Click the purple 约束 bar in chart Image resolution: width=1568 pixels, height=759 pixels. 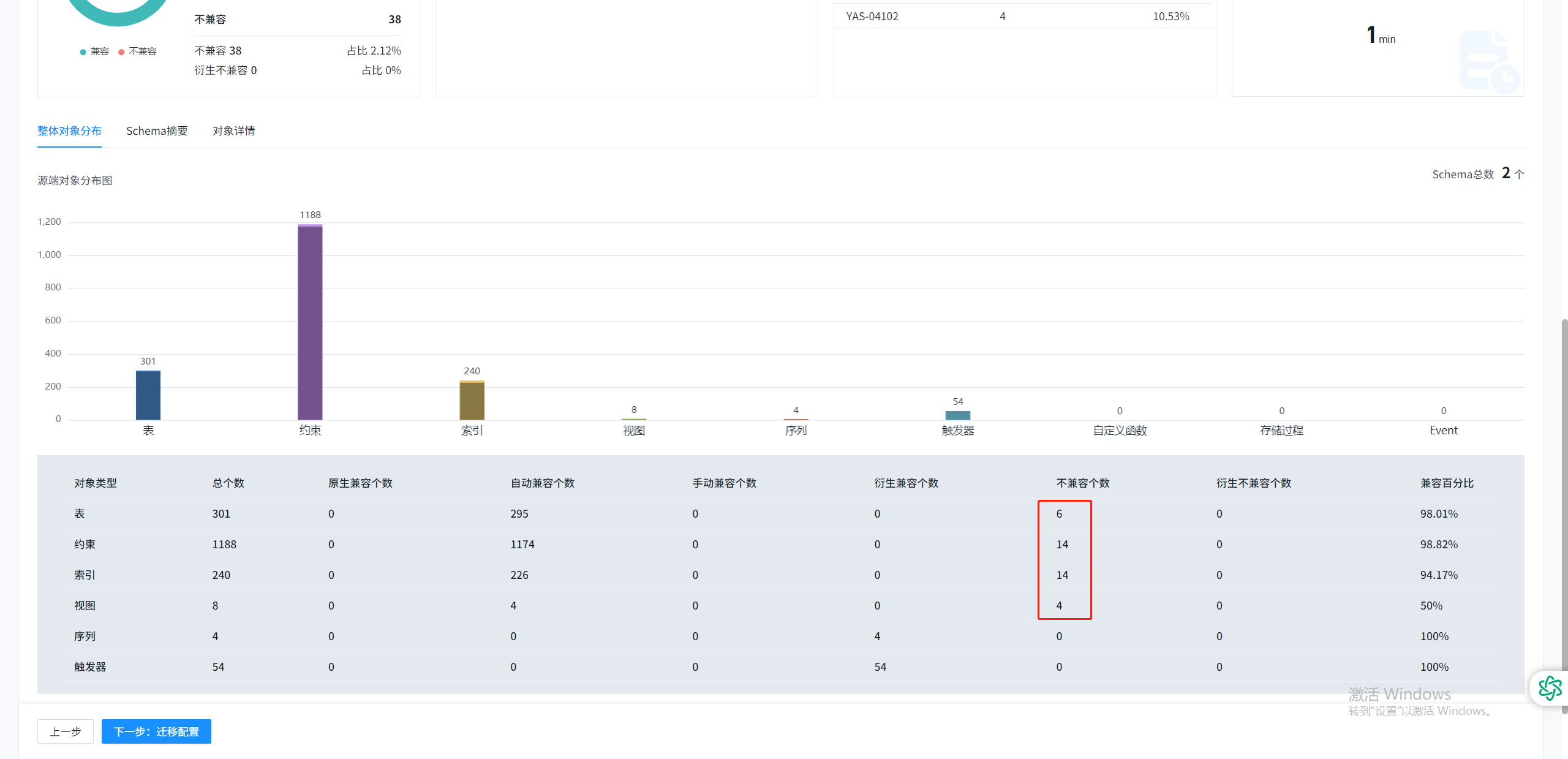[x=310, y=322]
